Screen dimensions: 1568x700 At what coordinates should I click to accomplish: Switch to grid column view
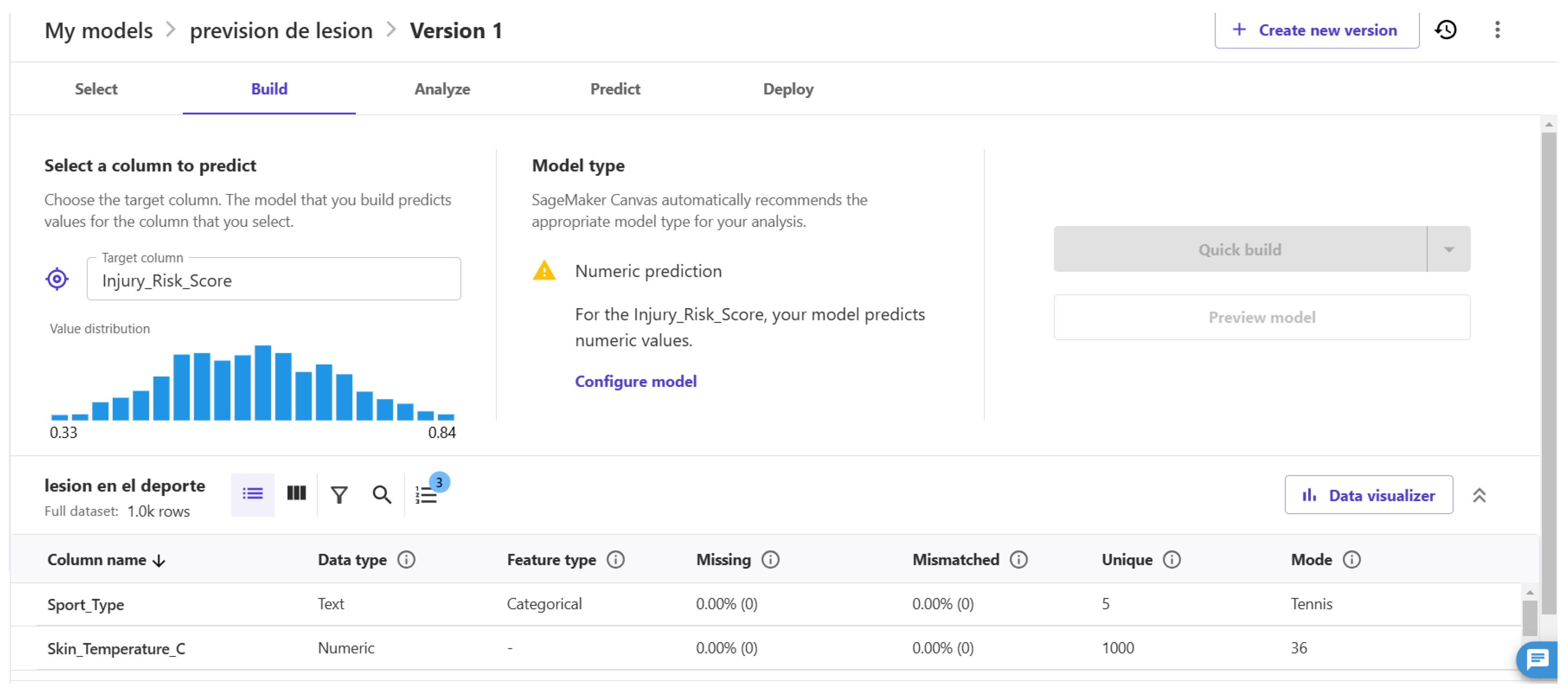click(x=297, y=494)
